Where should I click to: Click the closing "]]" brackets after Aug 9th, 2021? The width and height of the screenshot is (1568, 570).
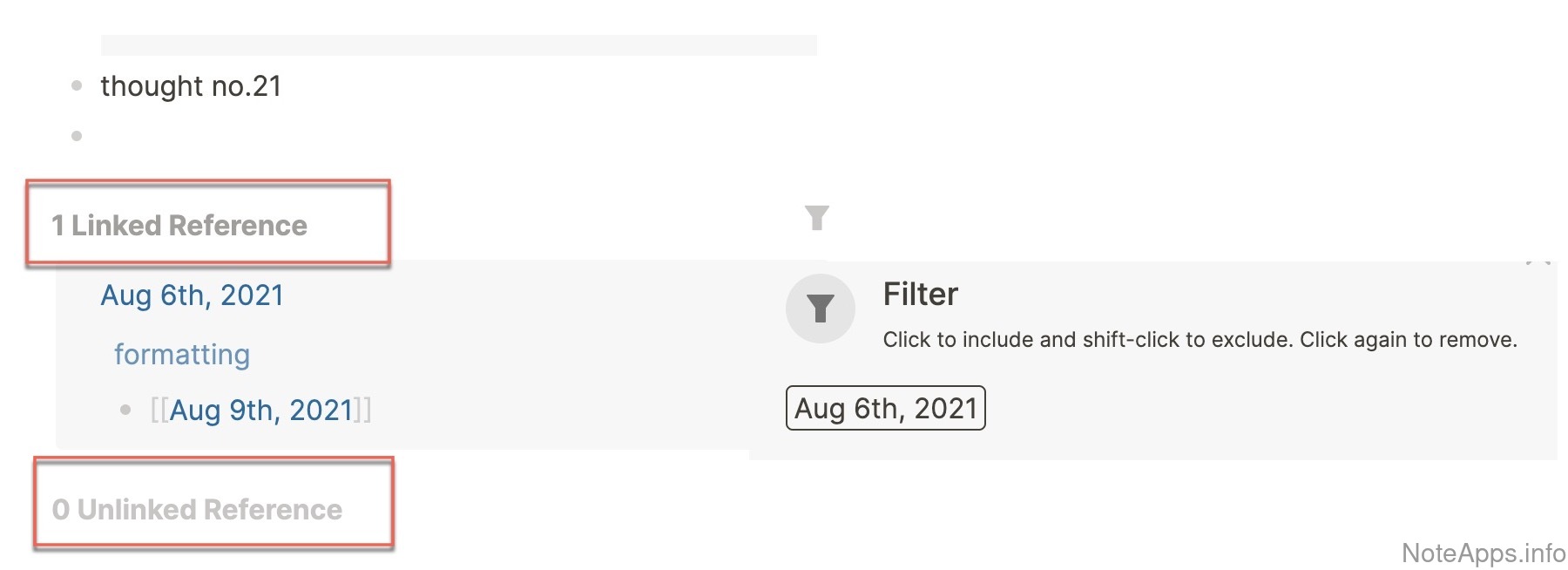362,410
